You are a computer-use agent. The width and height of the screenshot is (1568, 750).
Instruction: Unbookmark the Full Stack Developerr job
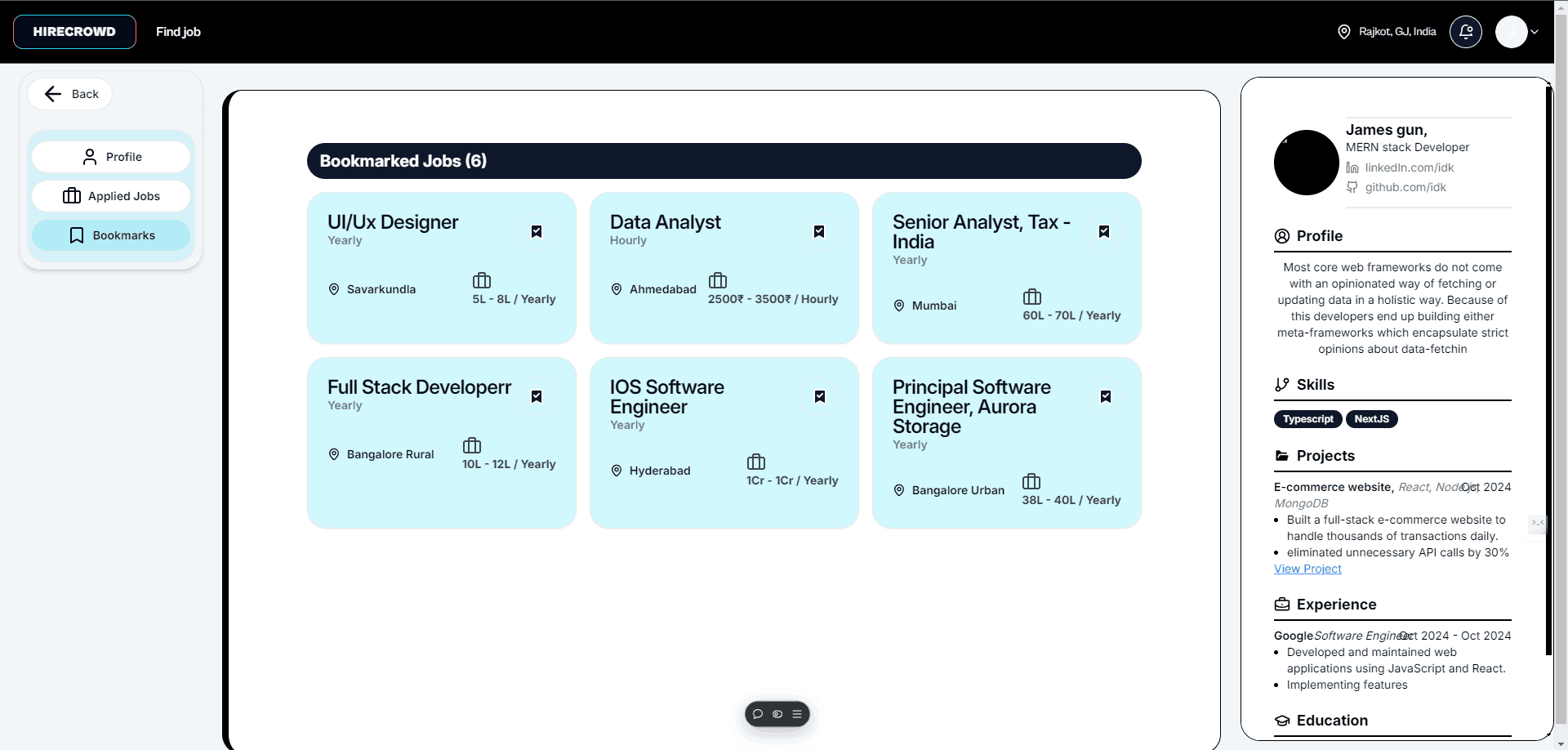tap(537, 397)
